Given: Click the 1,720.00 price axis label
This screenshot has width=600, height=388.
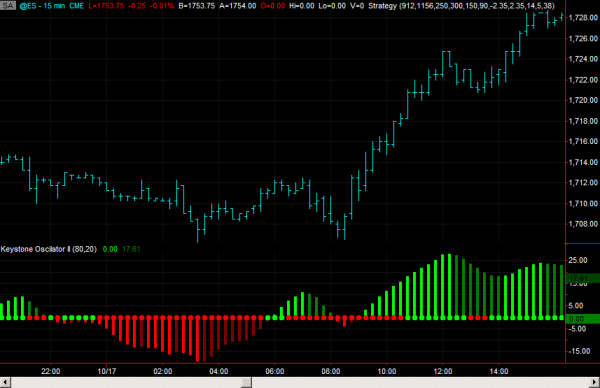Looking at the screenshot, I should [x=583, y=100].
